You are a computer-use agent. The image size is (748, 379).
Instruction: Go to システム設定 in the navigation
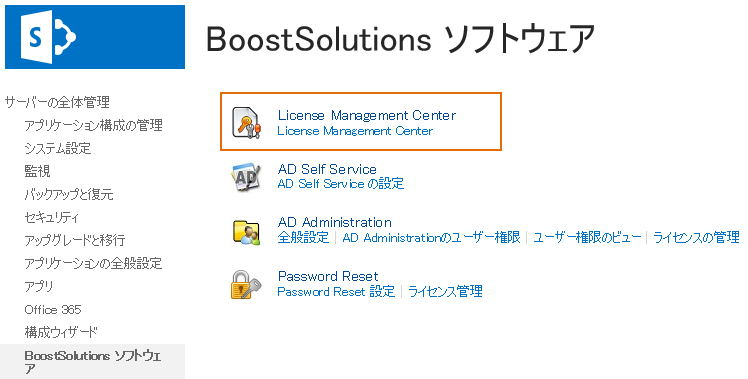[58, 148]
